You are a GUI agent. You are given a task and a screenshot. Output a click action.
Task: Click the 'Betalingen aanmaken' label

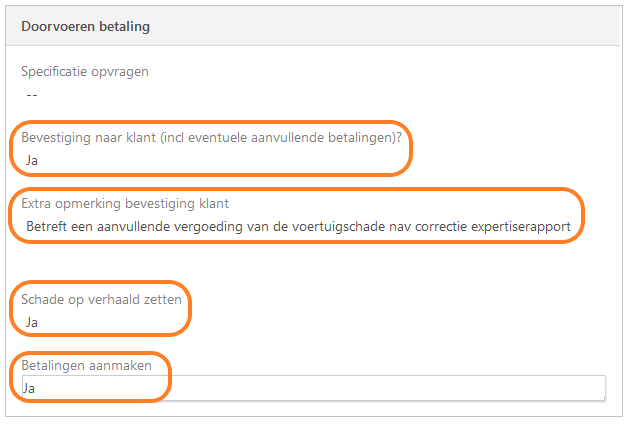tap(86, 366)
